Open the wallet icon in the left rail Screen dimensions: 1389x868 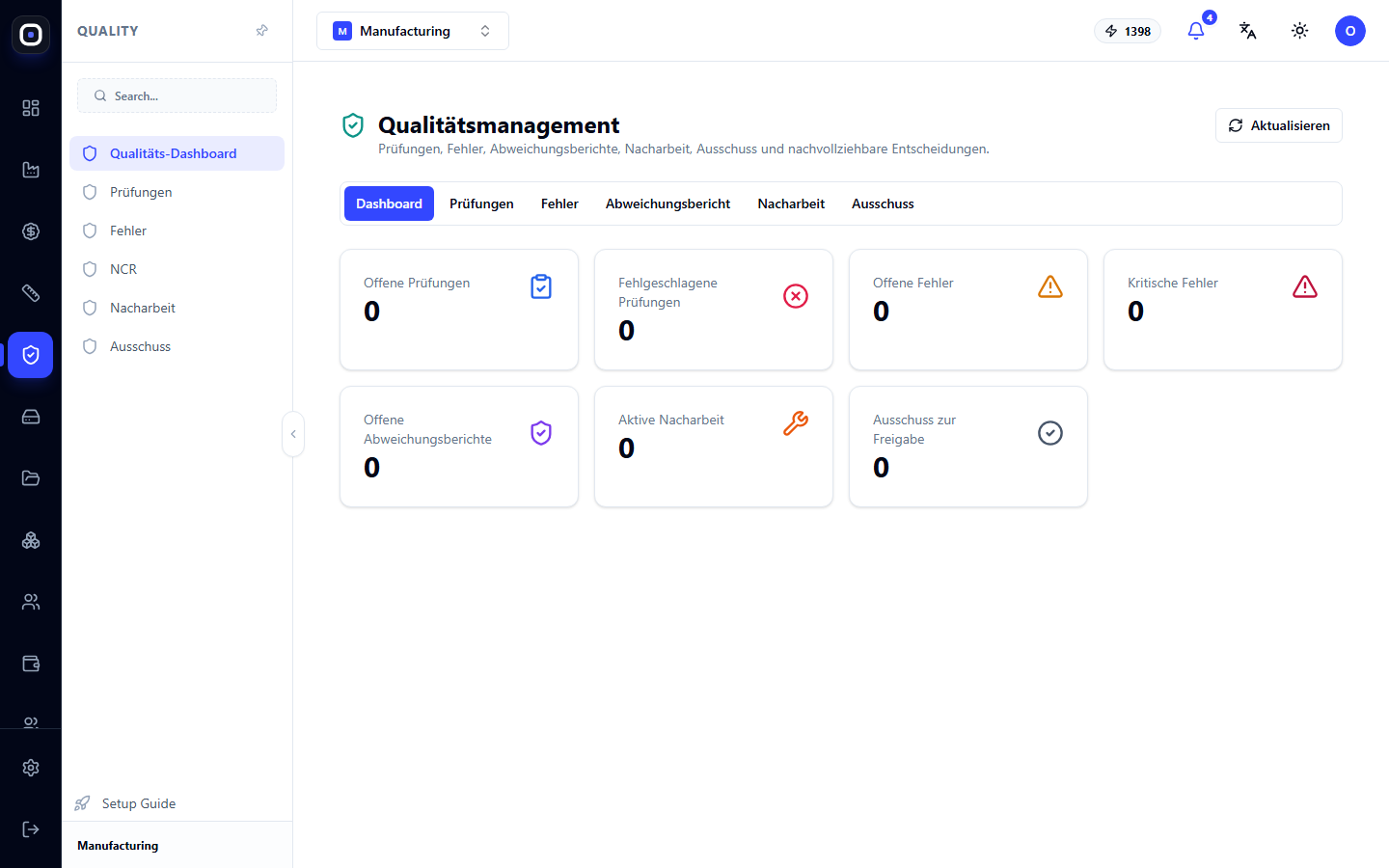point(31,664)
